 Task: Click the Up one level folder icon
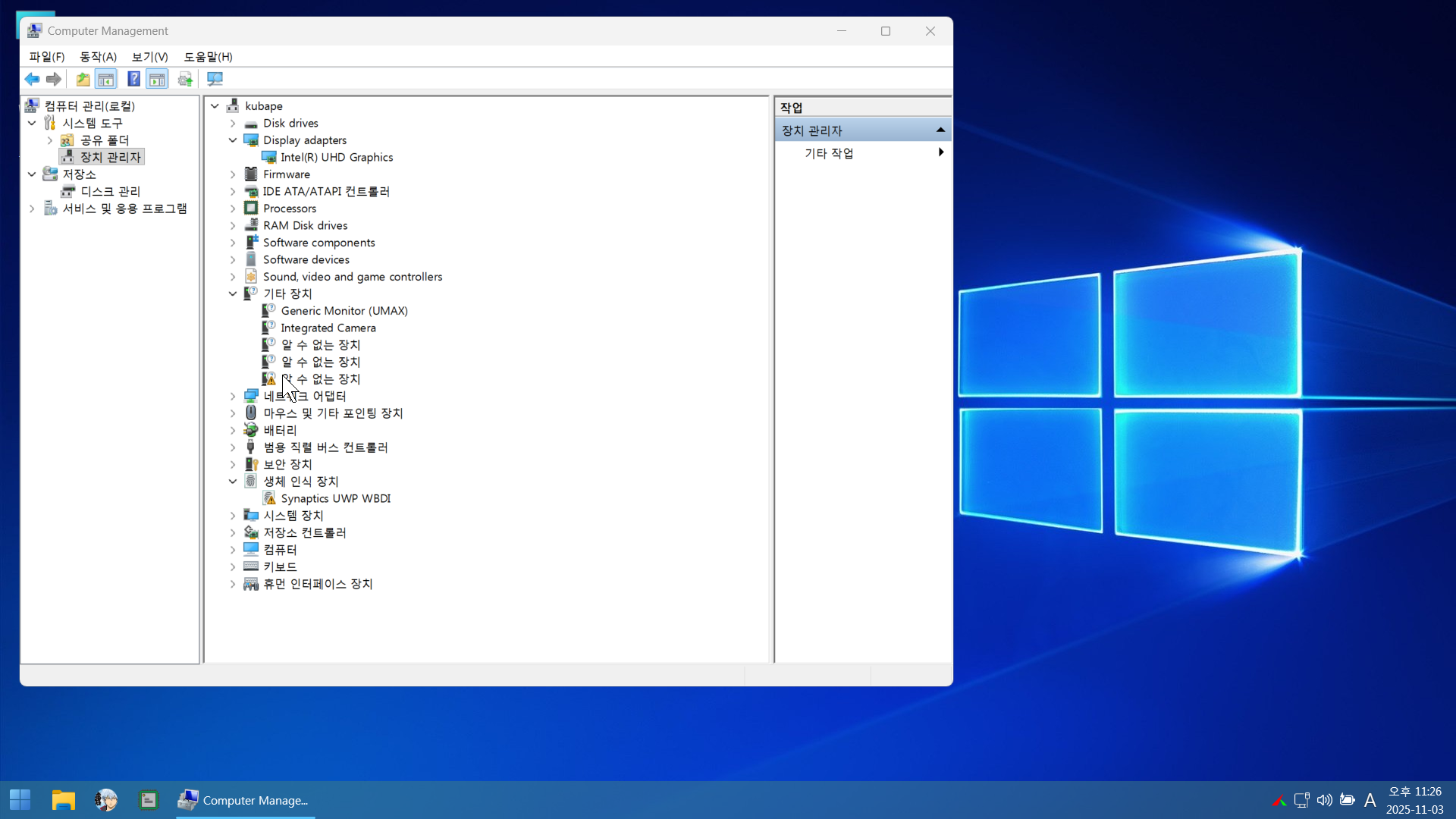[x=83, y=79]
